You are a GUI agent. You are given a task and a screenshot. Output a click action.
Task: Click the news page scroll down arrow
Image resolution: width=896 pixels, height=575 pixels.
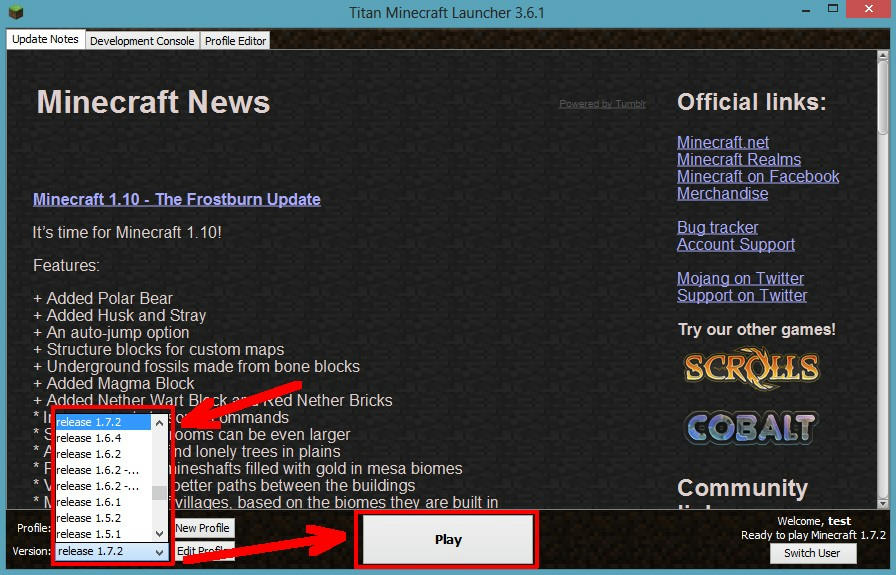tap(883, 503)
